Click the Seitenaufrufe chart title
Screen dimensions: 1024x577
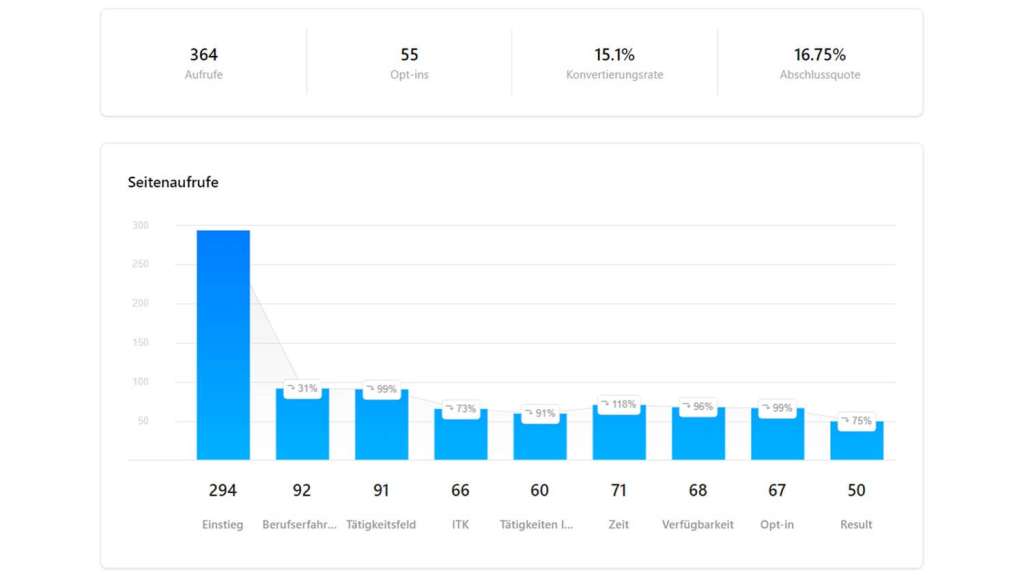tap(175, 183)
